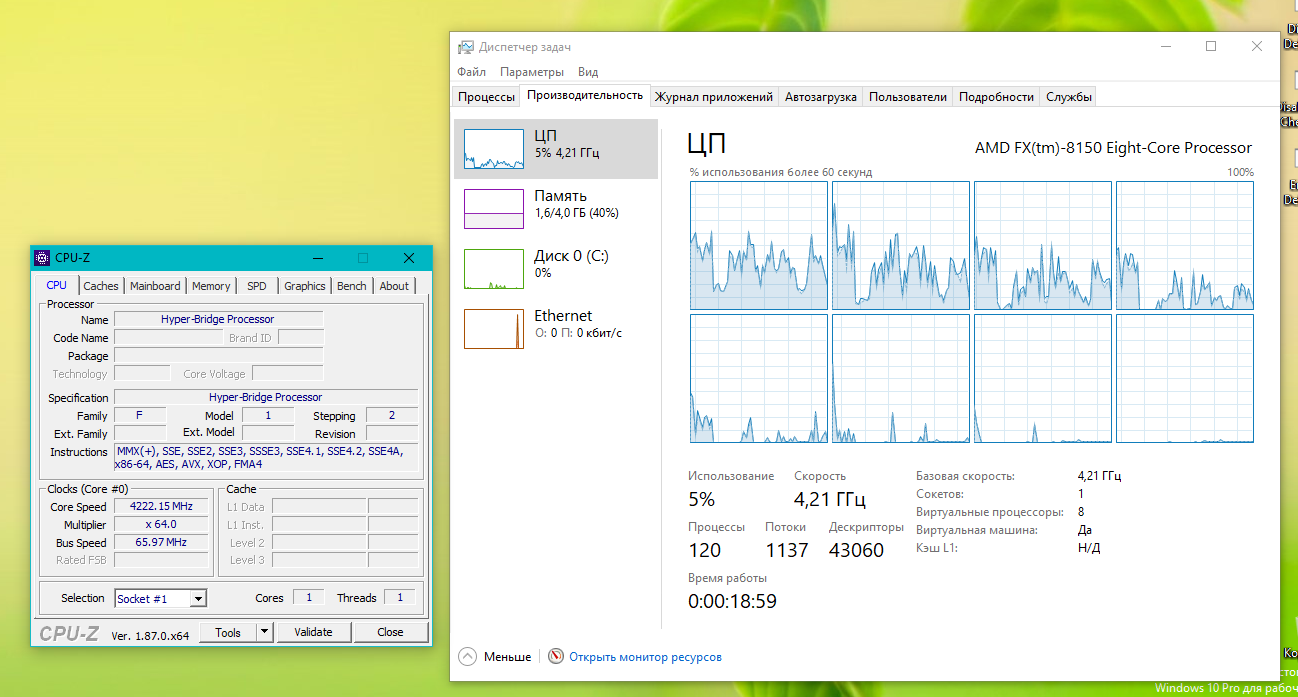Click the Task Manager title bar icon

(466, 47)
